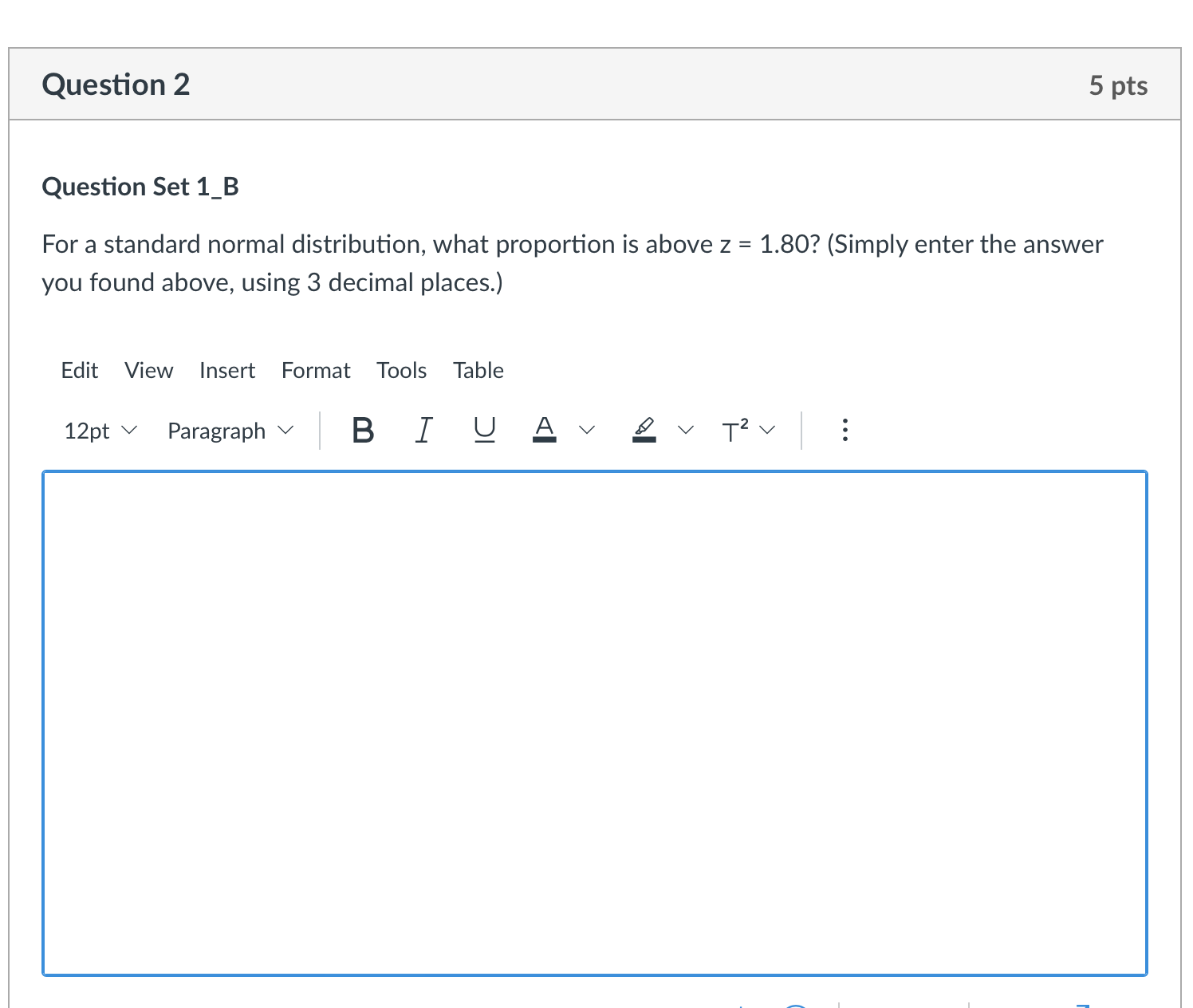Screen dimensions: 1193x1008
Task: Open the More options kebab menu
Action: click(845, 430)
